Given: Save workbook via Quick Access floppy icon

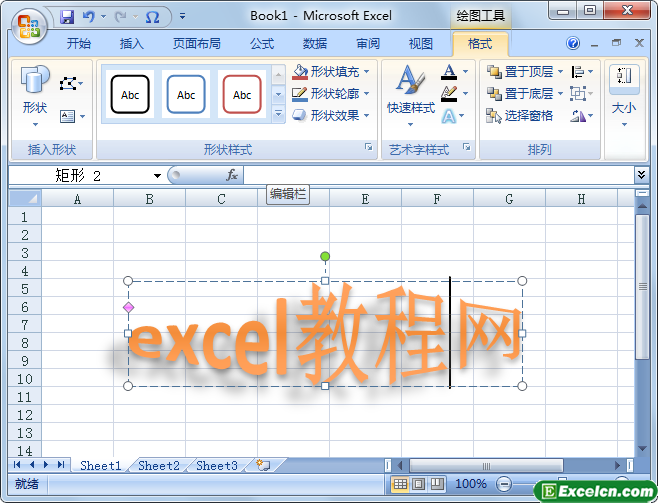Looking at the screenshot, I should point(67,17).
